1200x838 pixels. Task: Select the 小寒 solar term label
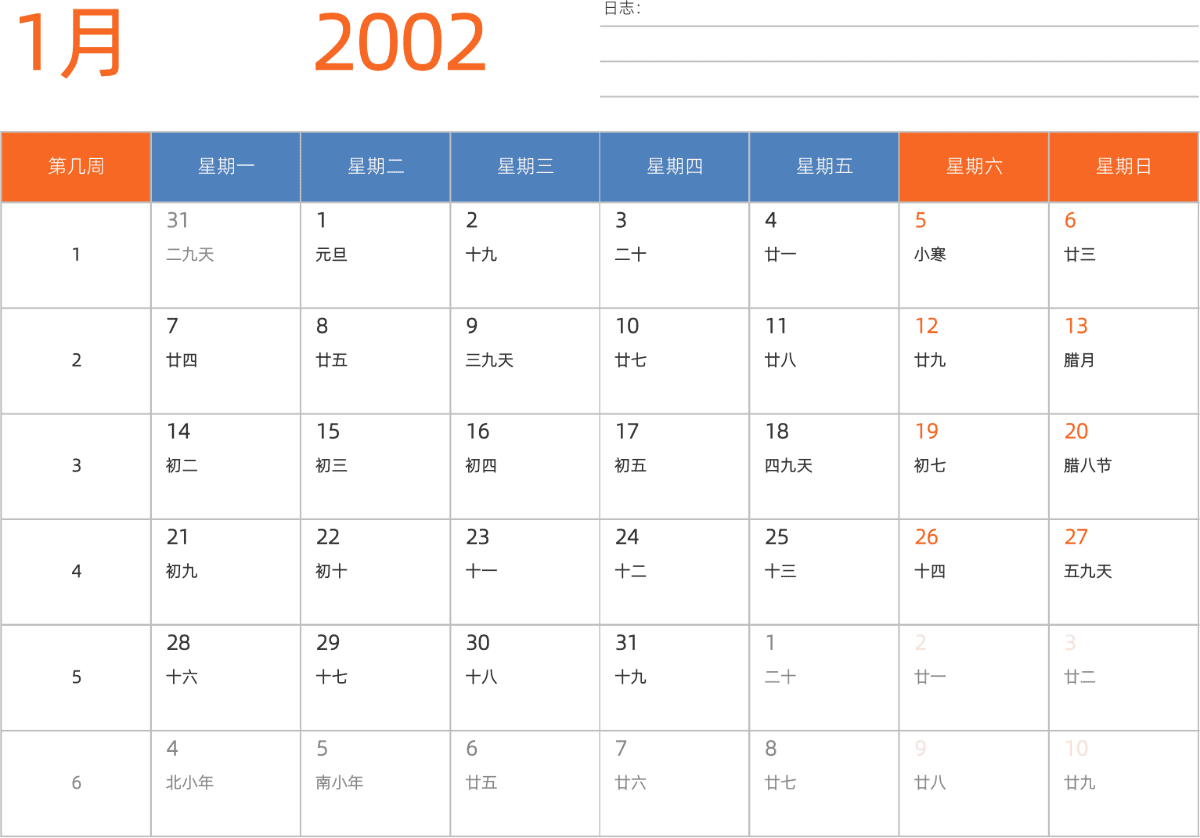click(930, 255)
